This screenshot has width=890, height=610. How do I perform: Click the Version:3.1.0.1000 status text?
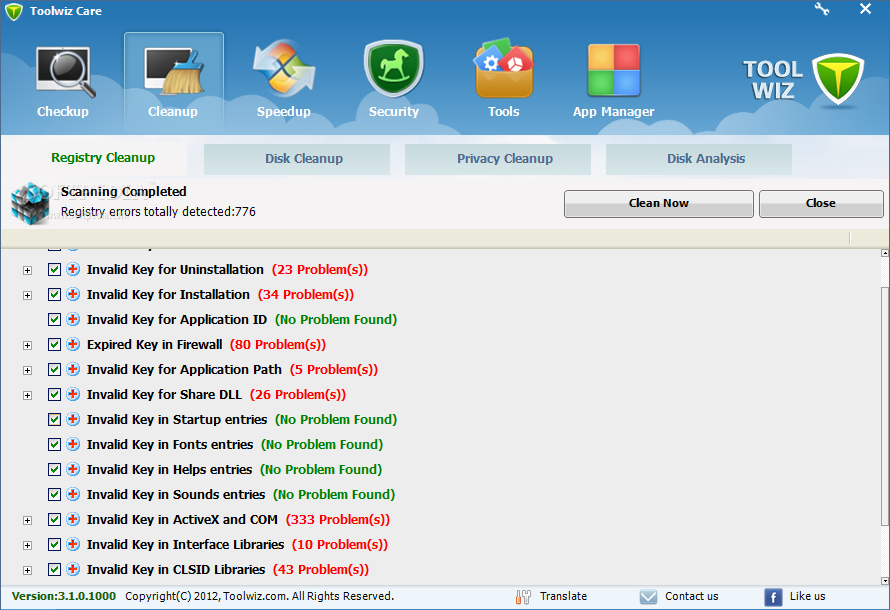point(64,596)
